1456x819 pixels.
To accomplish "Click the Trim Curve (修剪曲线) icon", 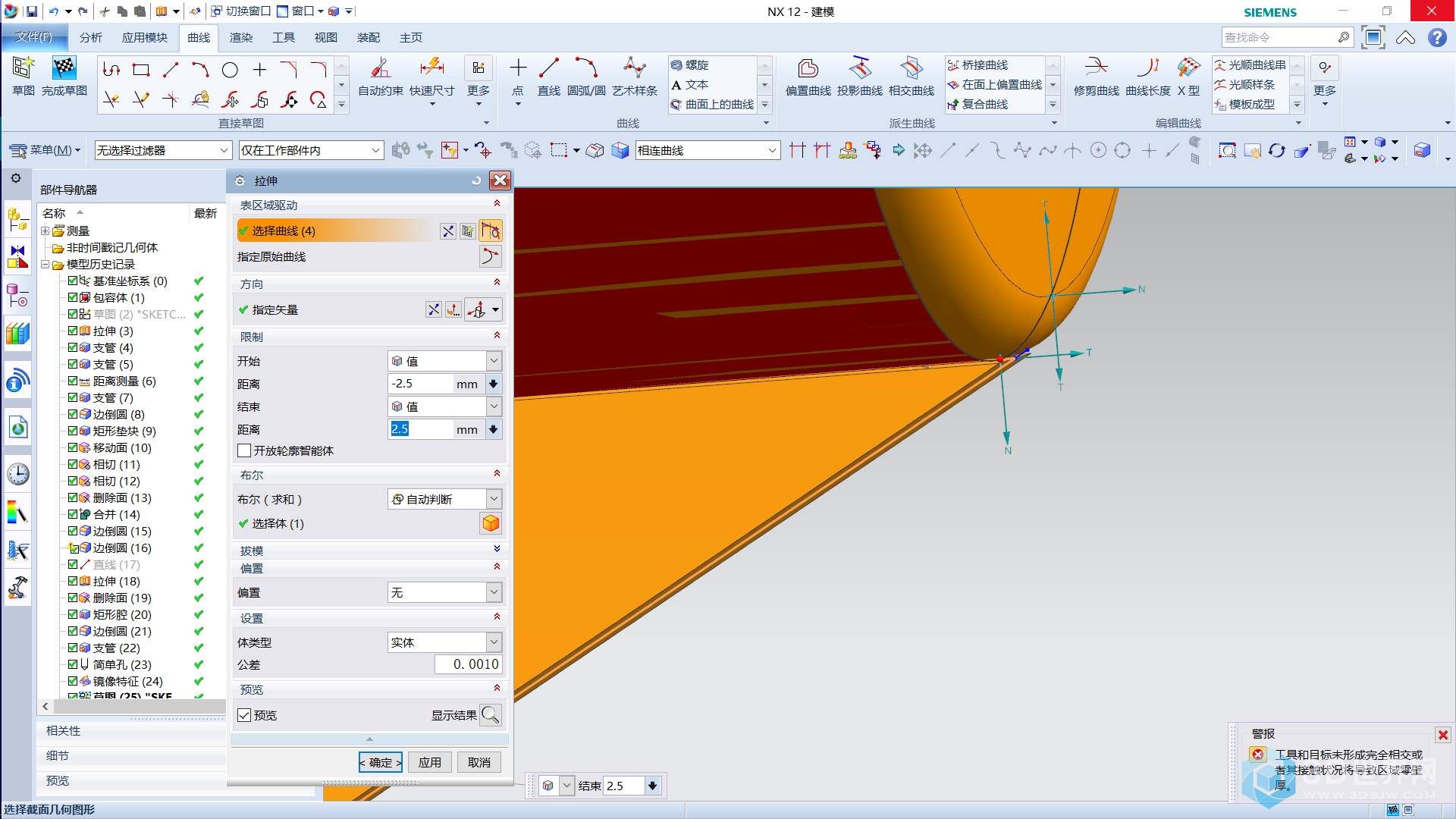I will tap(1097, 68).
